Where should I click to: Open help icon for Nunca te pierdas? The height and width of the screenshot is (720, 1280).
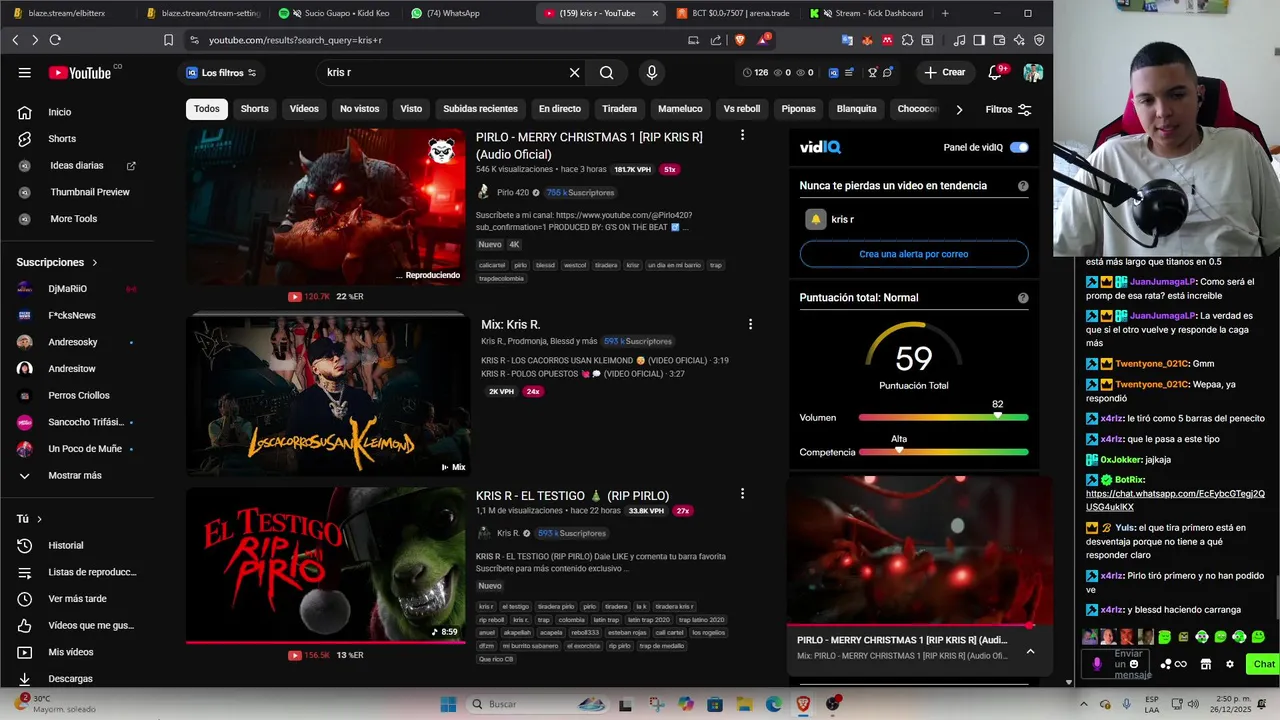coord(1023,186)
